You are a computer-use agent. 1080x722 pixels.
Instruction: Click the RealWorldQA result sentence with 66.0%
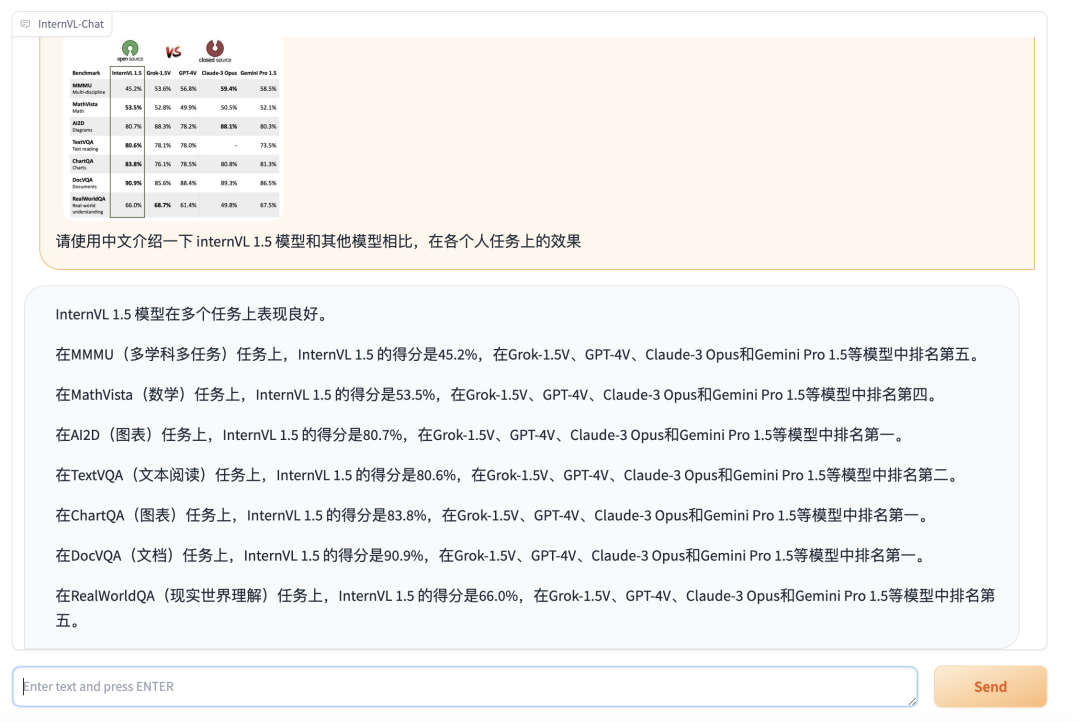(526, 608)
